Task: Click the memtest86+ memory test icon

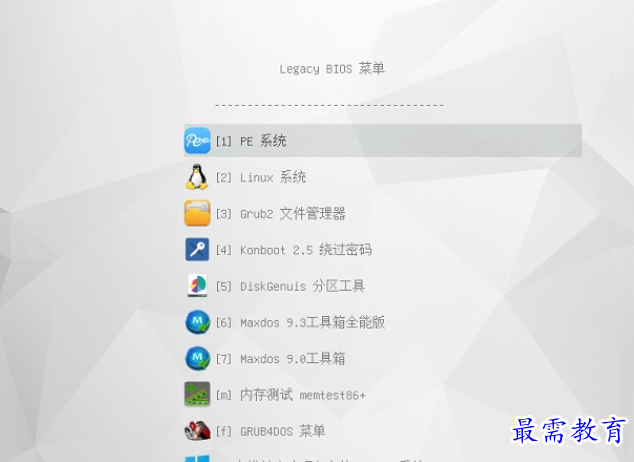Action: click(x=197, y=394)
